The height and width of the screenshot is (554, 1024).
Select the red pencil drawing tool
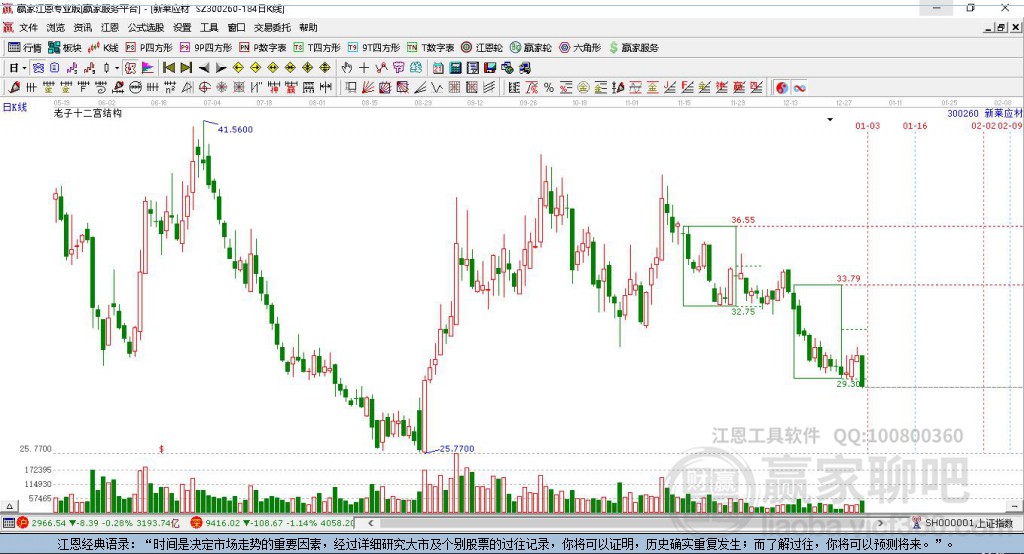14,88
